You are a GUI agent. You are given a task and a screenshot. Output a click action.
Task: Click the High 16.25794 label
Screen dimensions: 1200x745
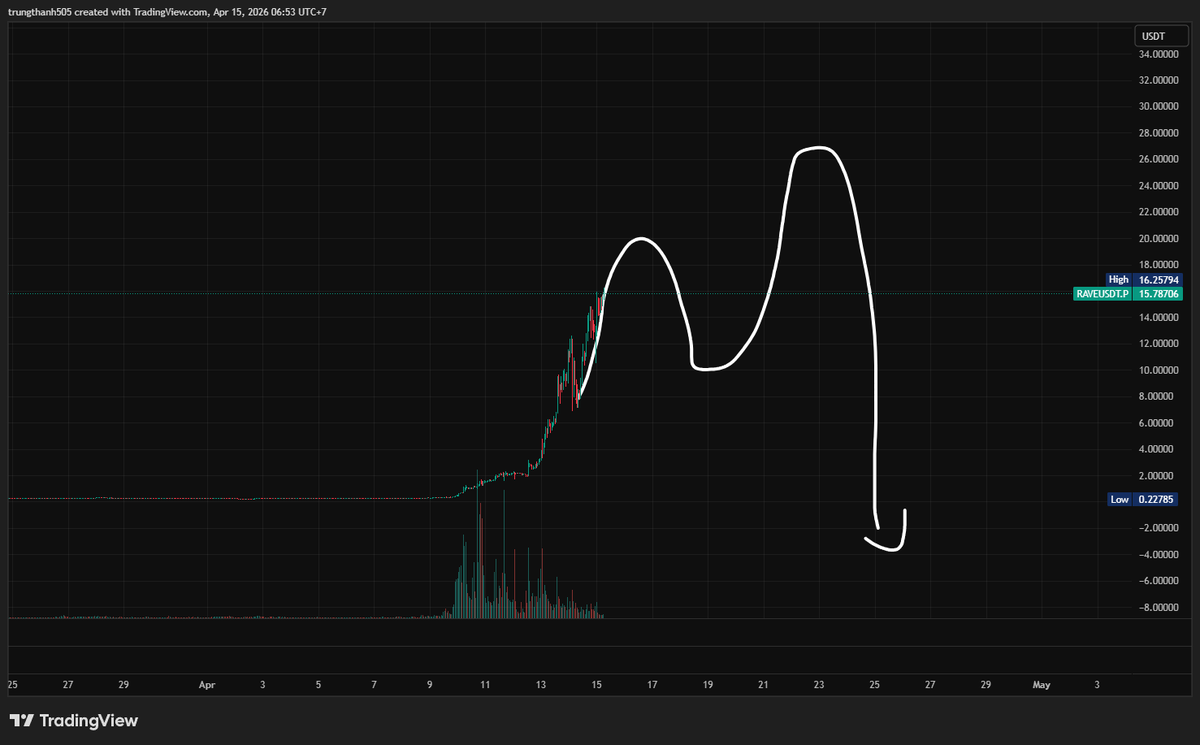(x=1146, y=279)
